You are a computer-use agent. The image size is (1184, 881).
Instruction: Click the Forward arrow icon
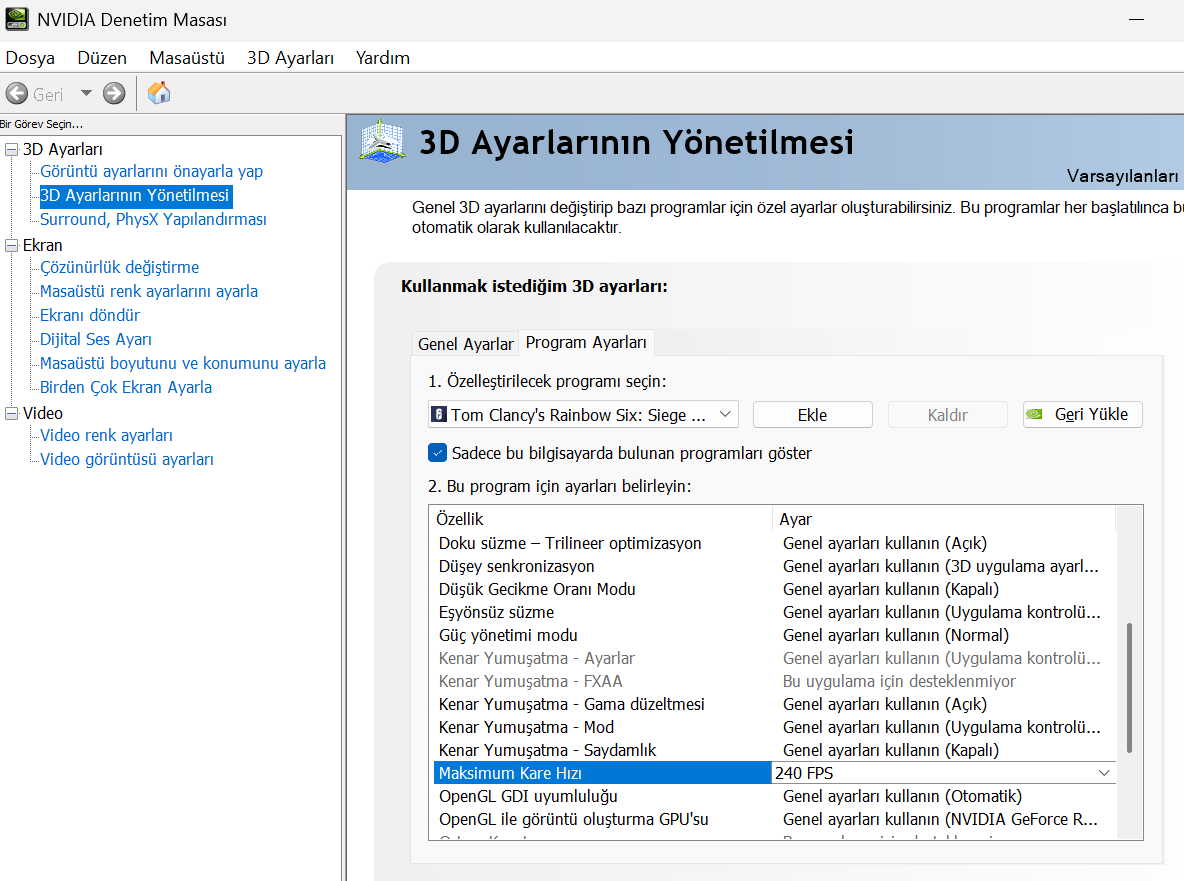coord(114,94)
